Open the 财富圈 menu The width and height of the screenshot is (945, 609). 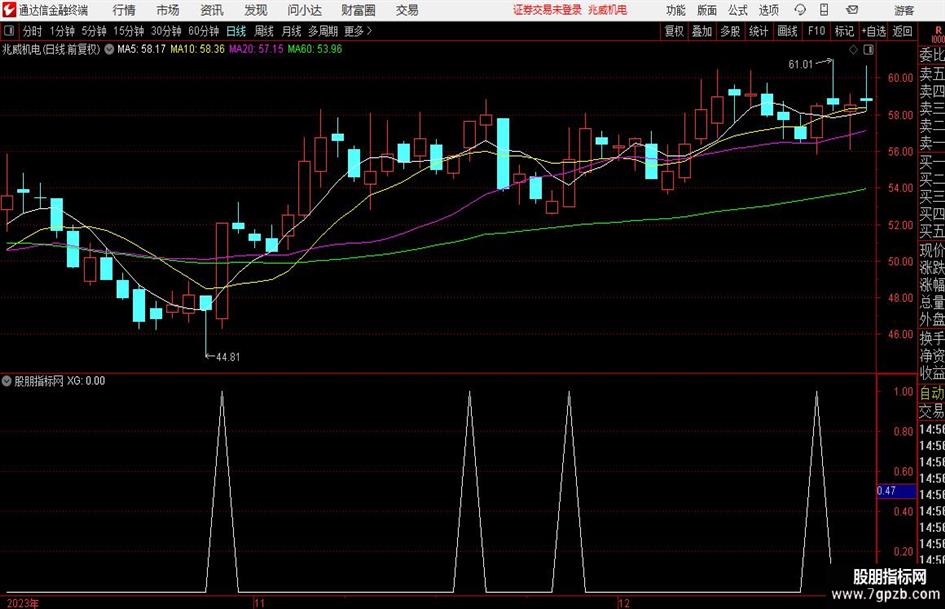[358, 10]
